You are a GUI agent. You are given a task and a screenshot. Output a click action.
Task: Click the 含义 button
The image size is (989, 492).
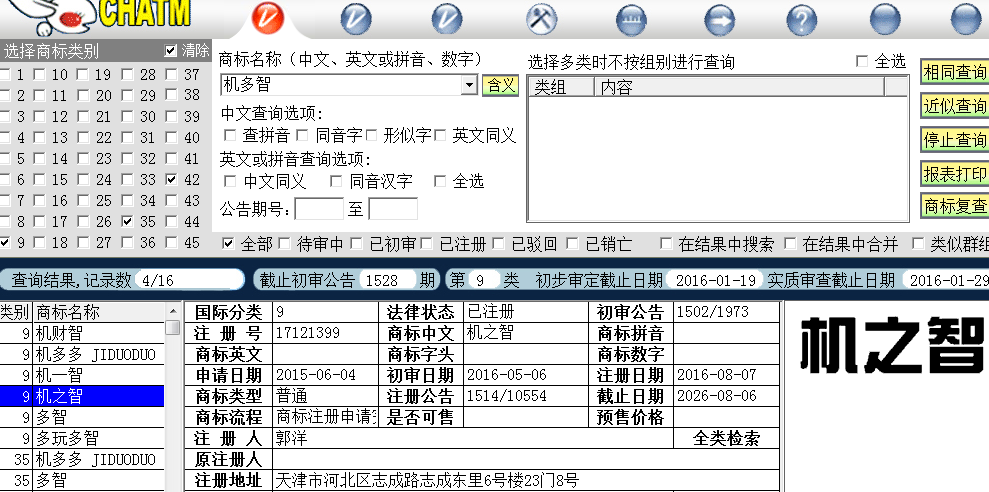pyautogui.click(x=501, y=85)
